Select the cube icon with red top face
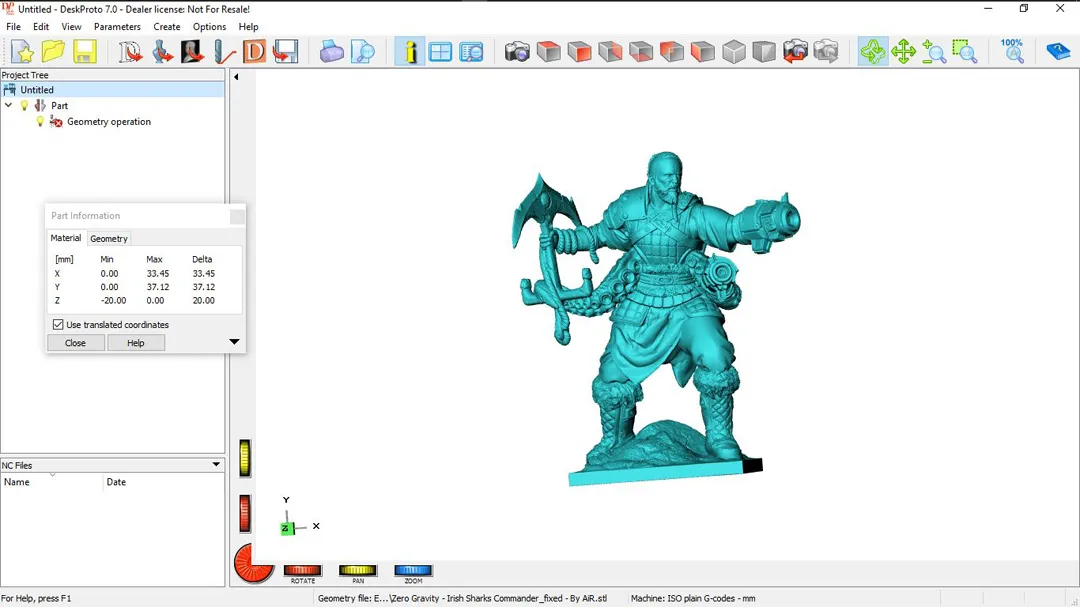1080x607 pixels. pos(548,52)
